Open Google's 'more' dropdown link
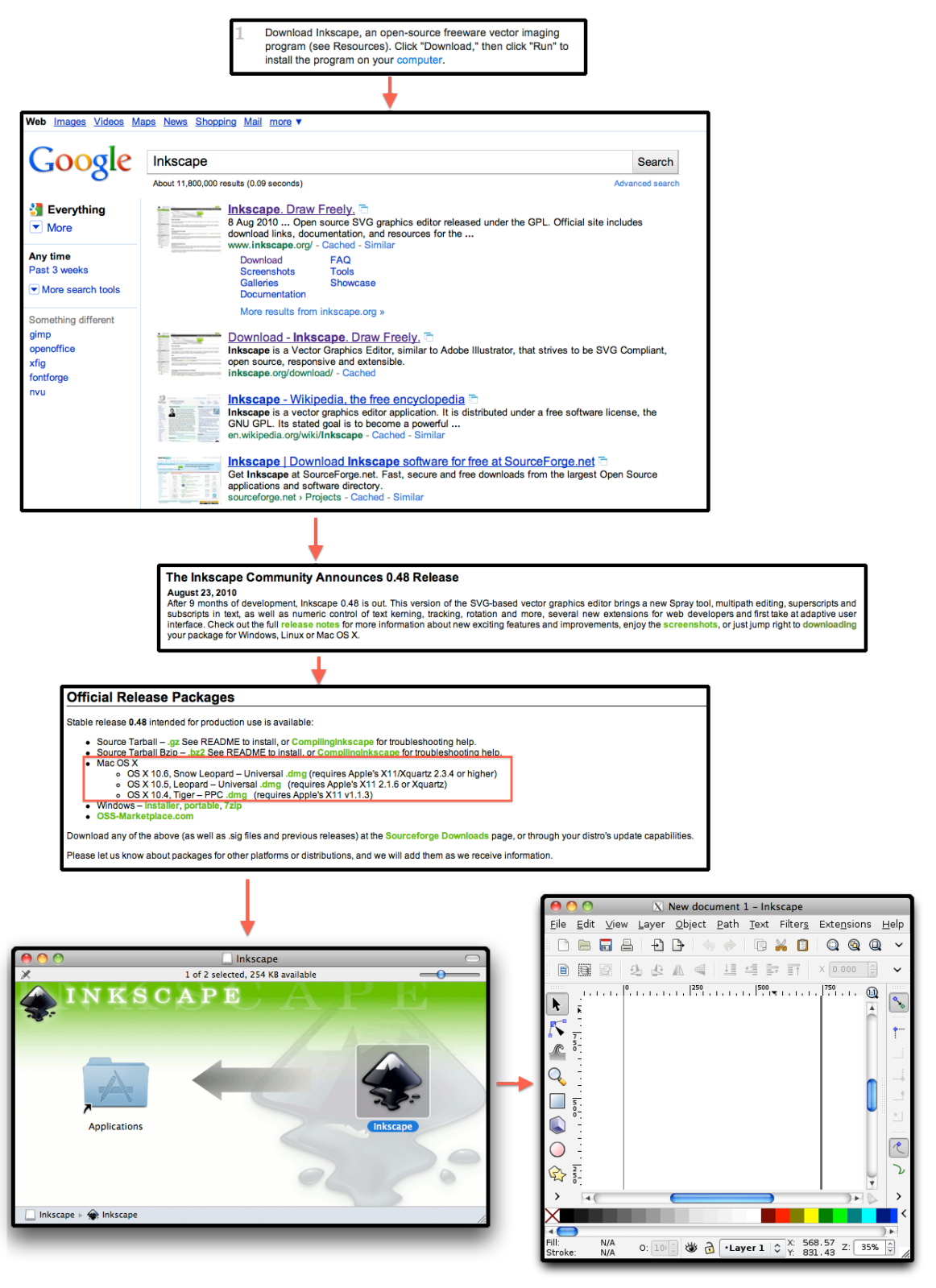This screenshot has width=936, height=1288. click(285, 122)
